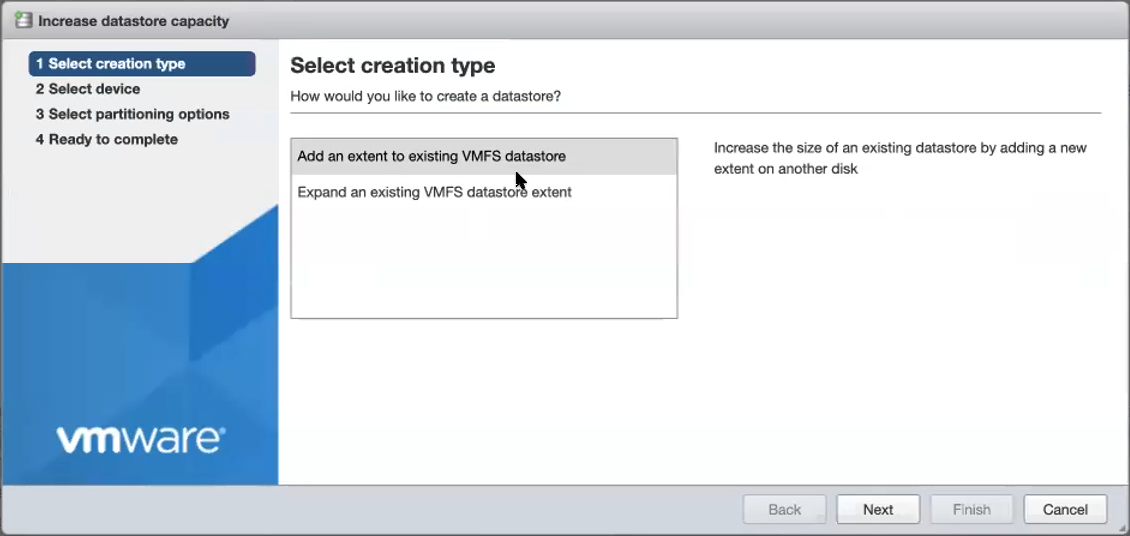Proceed with the Next button
This screenshot has height=536, width=1130.
(x=878, y=509)
